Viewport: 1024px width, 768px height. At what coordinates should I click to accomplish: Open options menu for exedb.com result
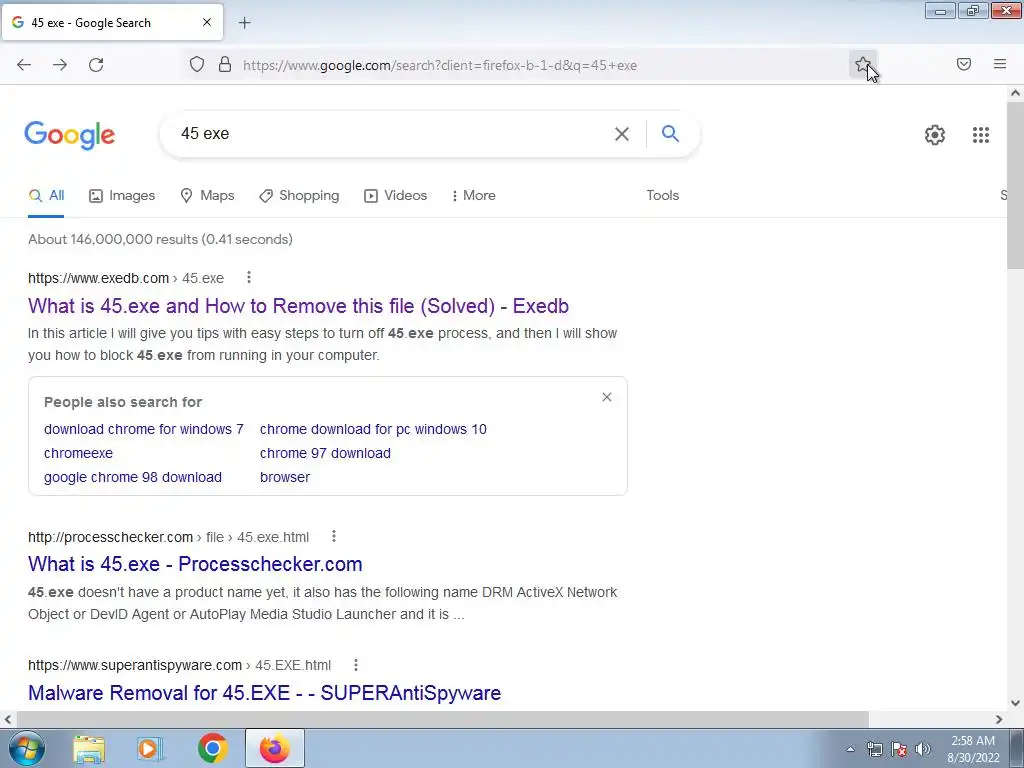click(x=249, y=278)
